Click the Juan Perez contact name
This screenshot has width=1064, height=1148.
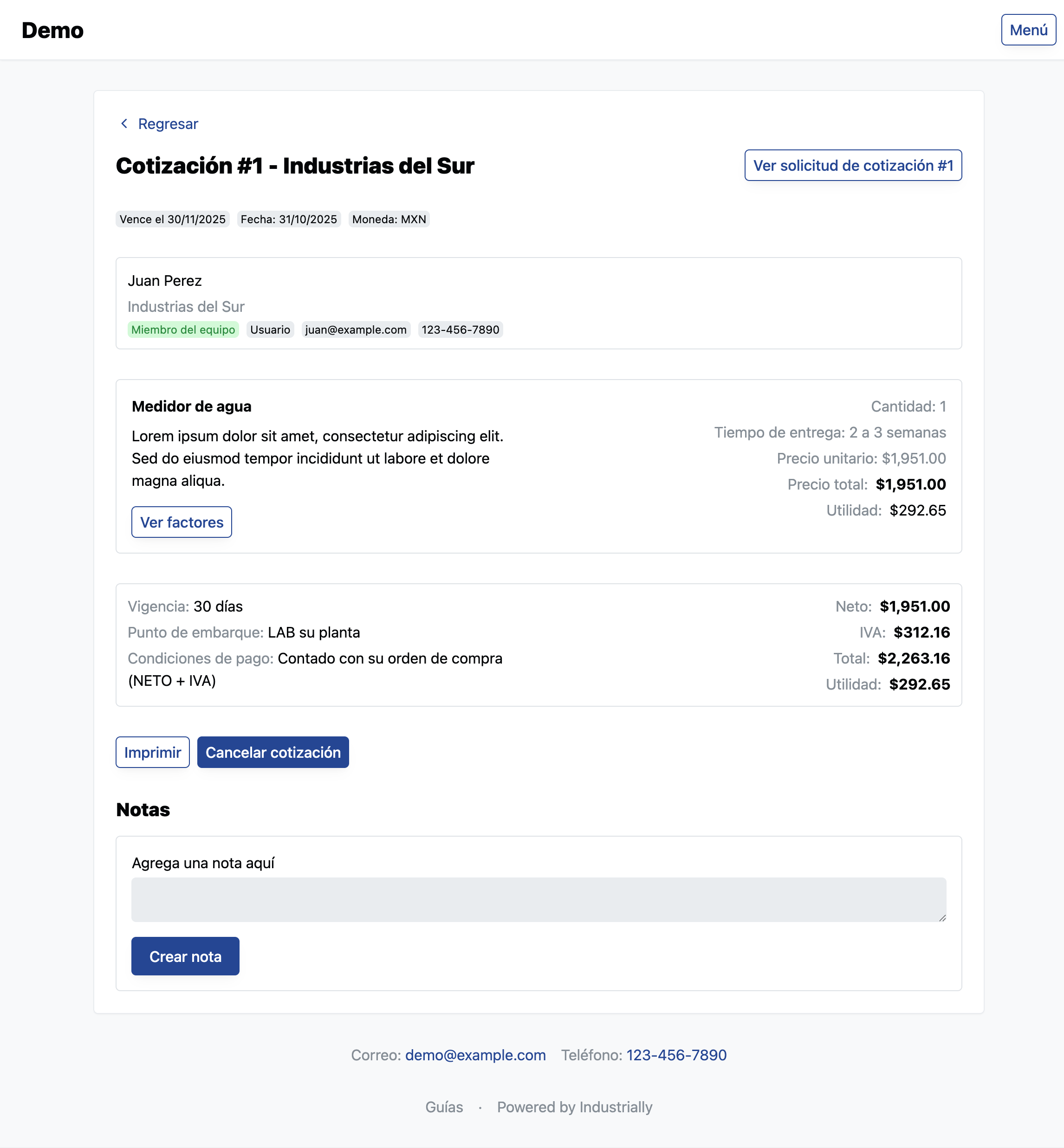coord(165,281)
